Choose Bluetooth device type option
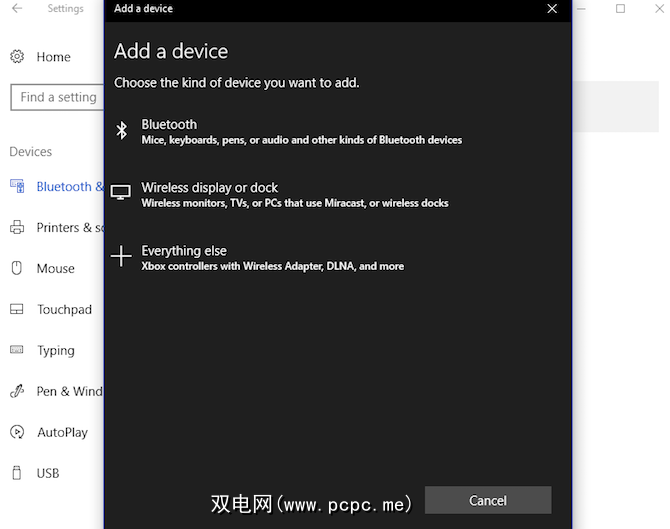This screenshot has height=529, width=670. tap(300, 131)
